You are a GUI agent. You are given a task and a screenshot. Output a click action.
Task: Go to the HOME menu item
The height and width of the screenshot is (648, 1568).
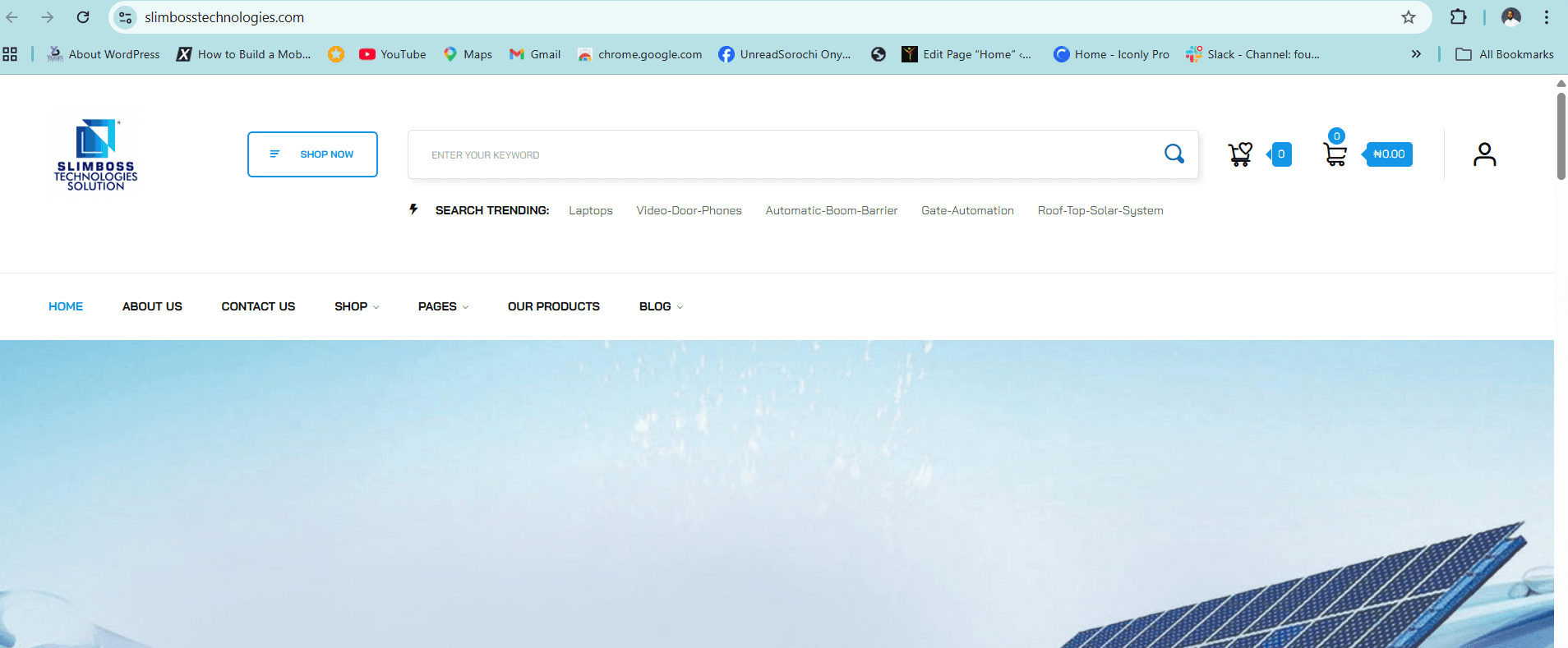point(66,306)
